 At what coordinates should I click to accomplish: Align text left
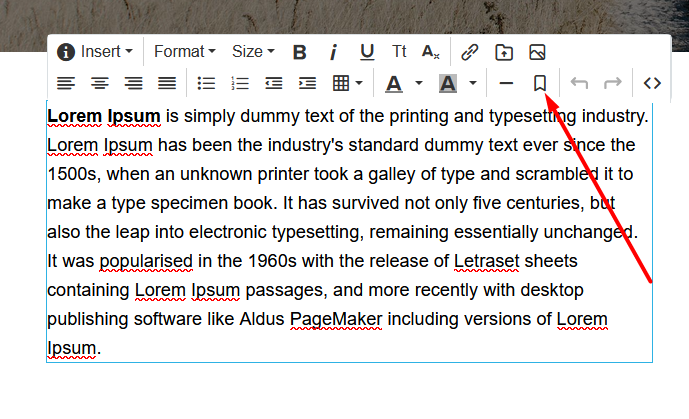tap(66, 83)
